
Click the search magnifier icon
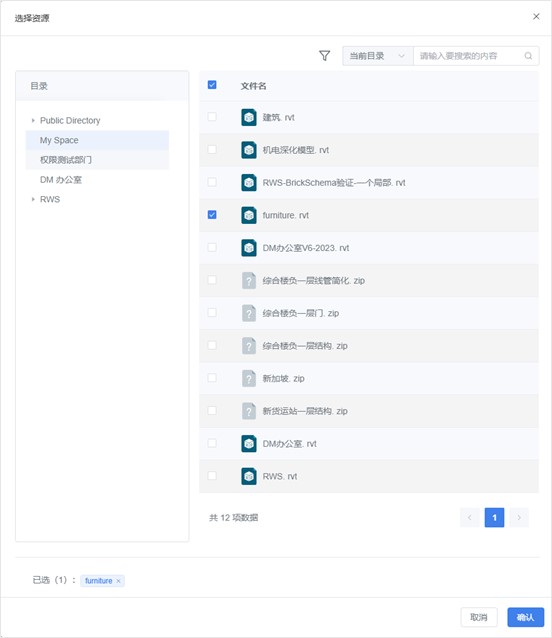(528, 56)
